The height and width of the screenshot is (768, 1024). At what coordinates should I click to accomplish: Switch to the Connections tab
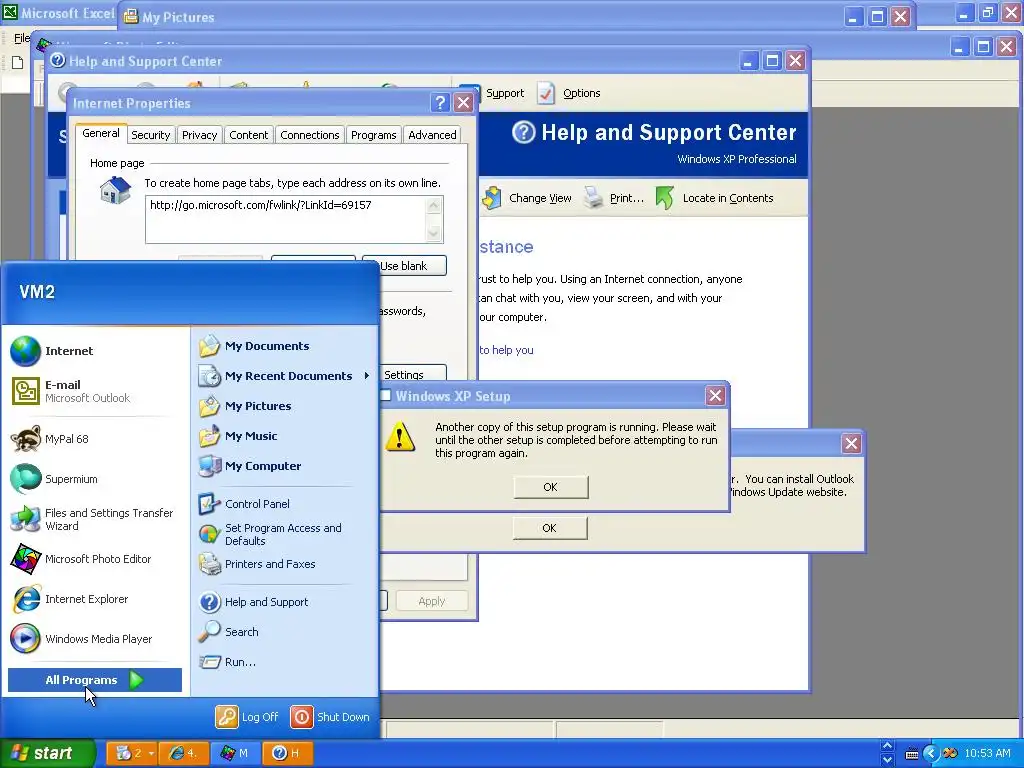tap(310, 135)
